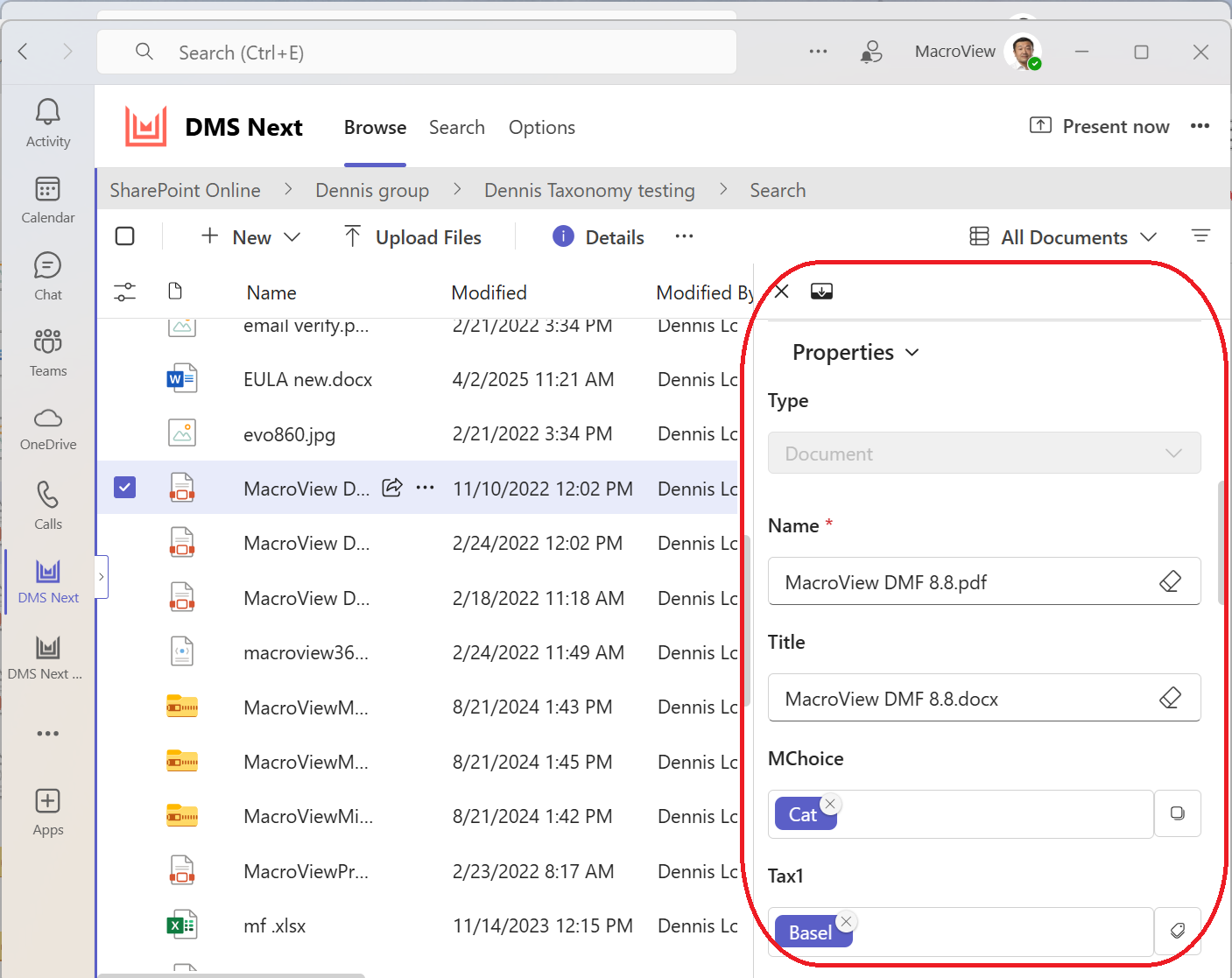Open Chat in Teams sidebar

[48, 277]
